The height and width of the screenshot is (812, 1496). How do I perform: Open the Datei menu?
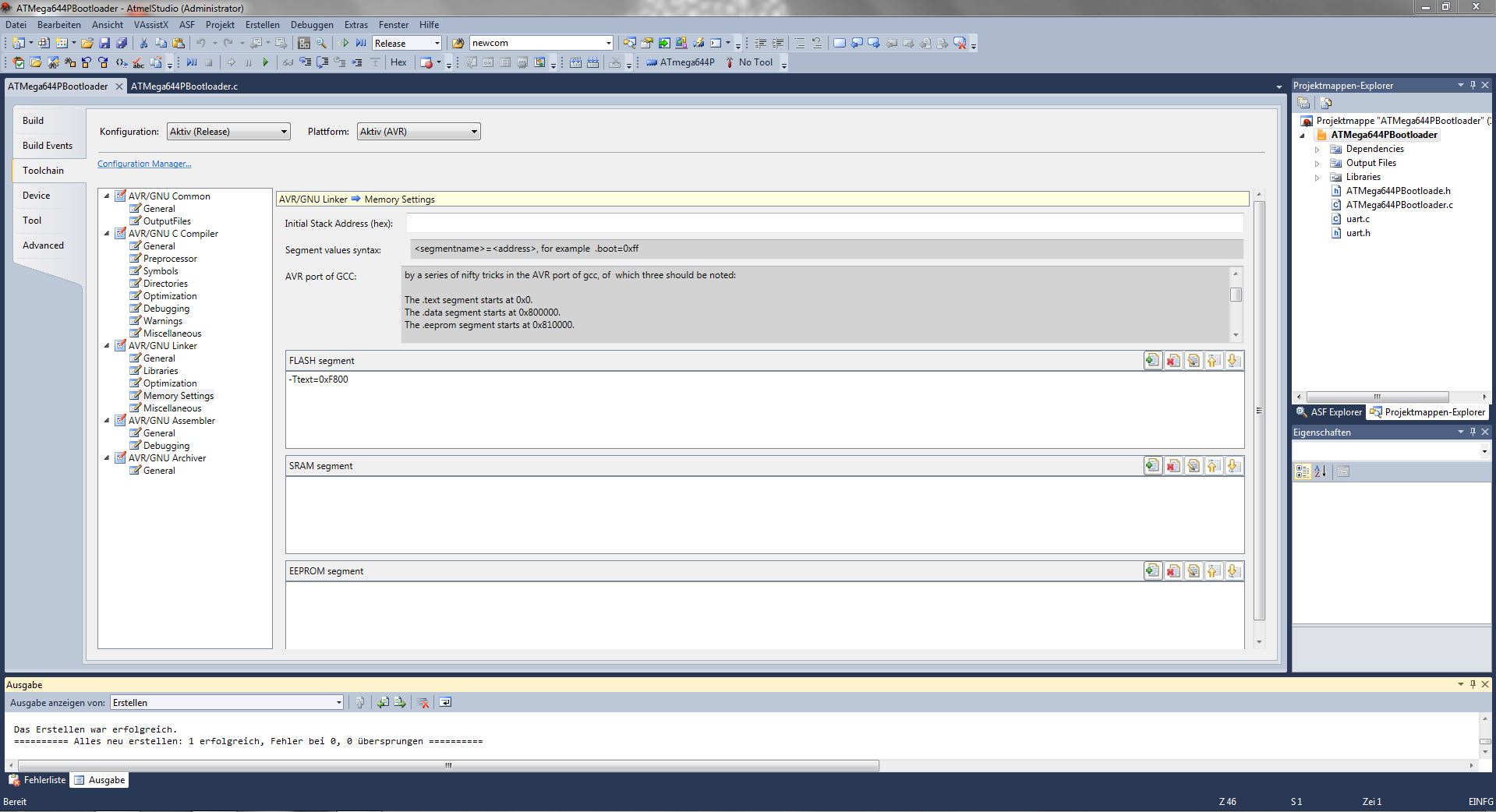pyautogui.click(x=16, y=25)
